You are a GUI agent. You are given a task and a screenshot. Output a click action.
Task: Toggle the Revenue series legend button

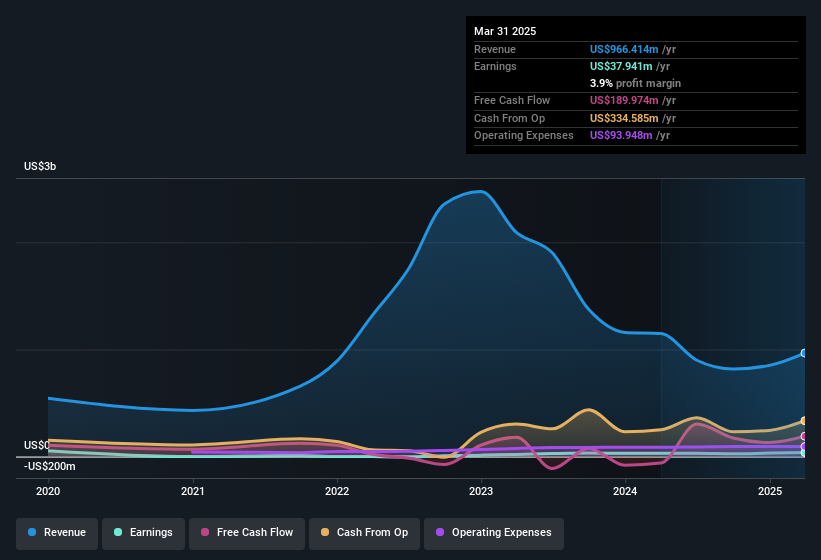(57, 533)
